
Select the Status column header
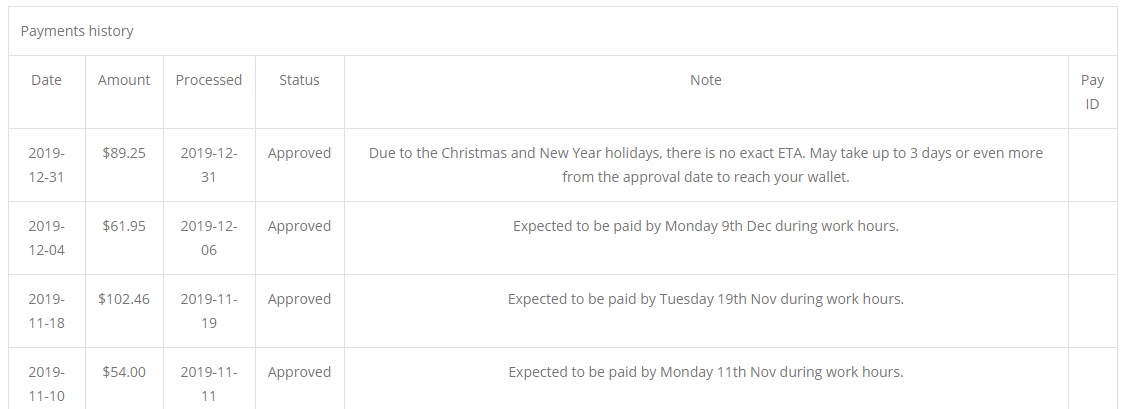coord(299,80)
